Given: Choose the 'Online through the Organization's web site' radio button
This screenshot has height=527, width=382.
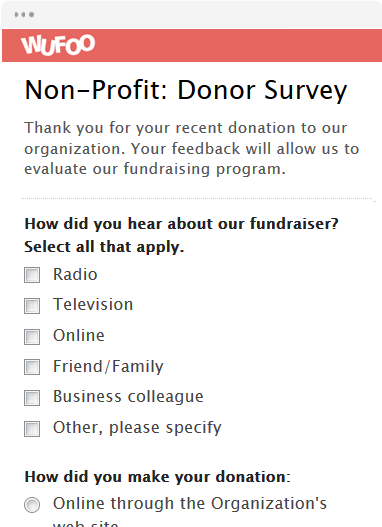Looking at the screenshot, I should [x=32, y=505].
